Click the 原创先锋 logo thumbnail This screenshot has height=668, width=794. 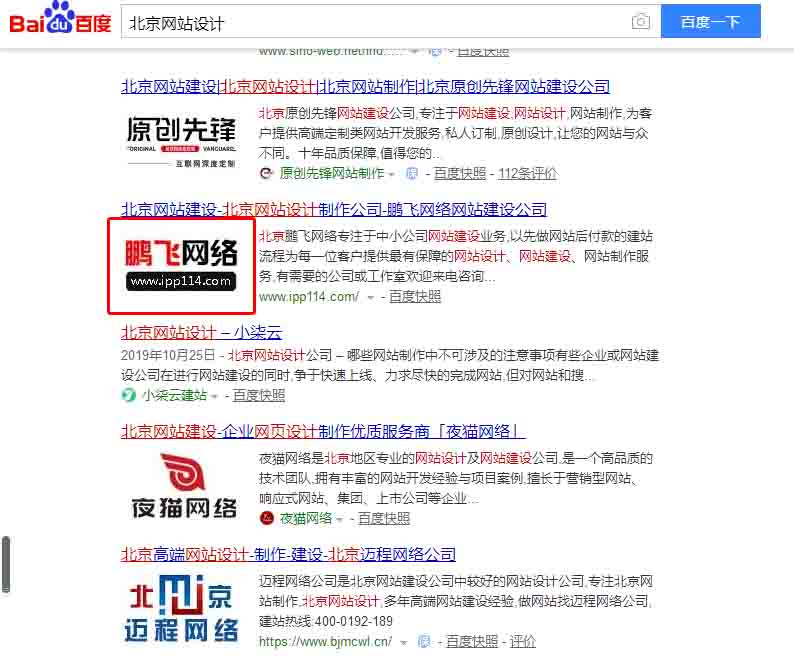pos(181,141)
